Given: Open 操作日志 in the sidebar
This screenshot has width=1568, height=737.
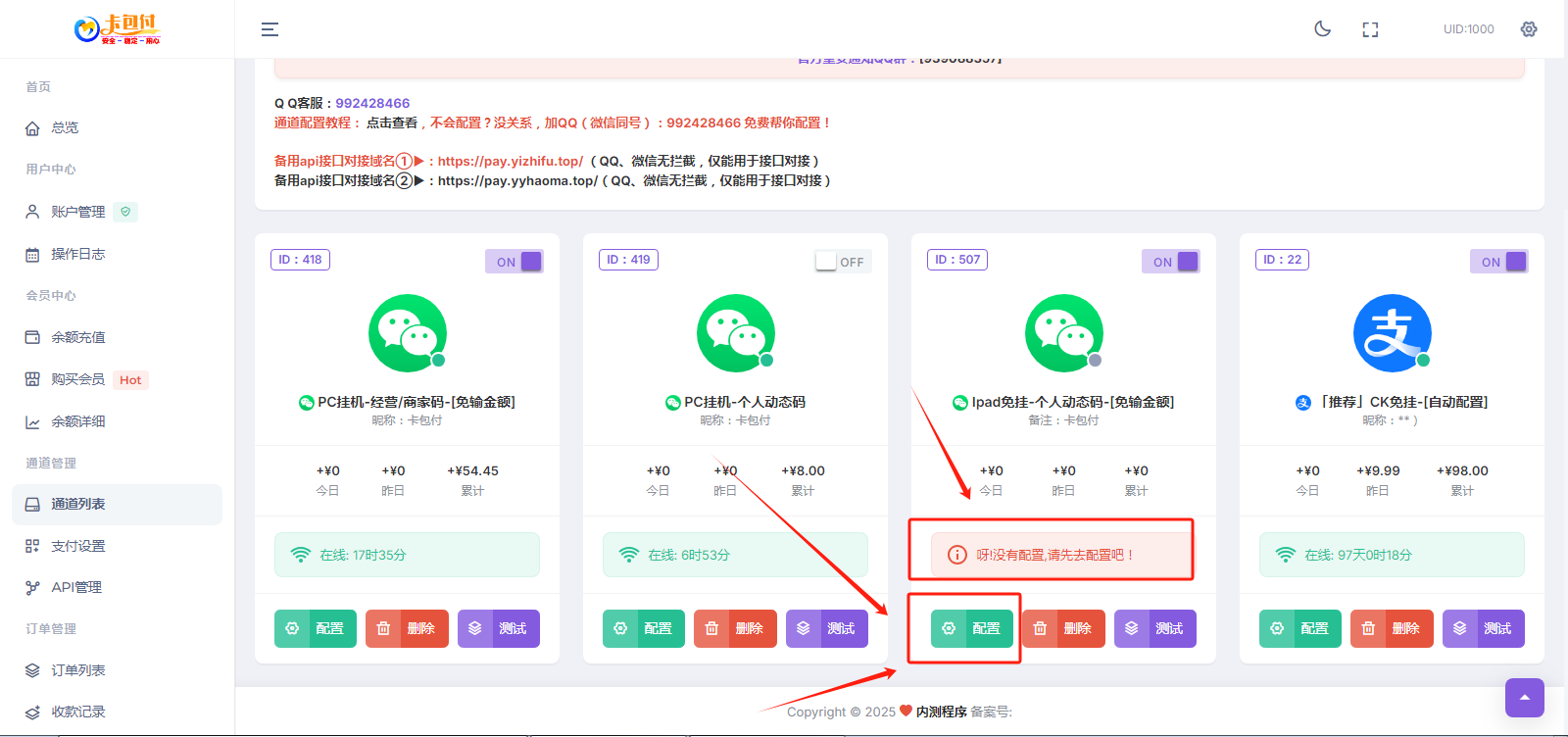Looking at the screenshot, I should (x=117, y=254).
